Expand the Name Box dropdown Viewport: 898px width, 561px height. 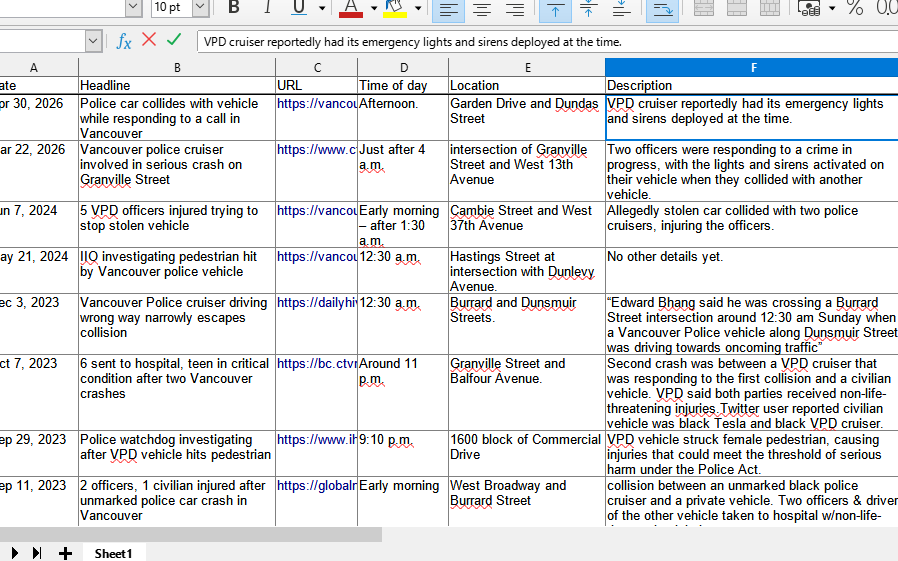point(94,41)
